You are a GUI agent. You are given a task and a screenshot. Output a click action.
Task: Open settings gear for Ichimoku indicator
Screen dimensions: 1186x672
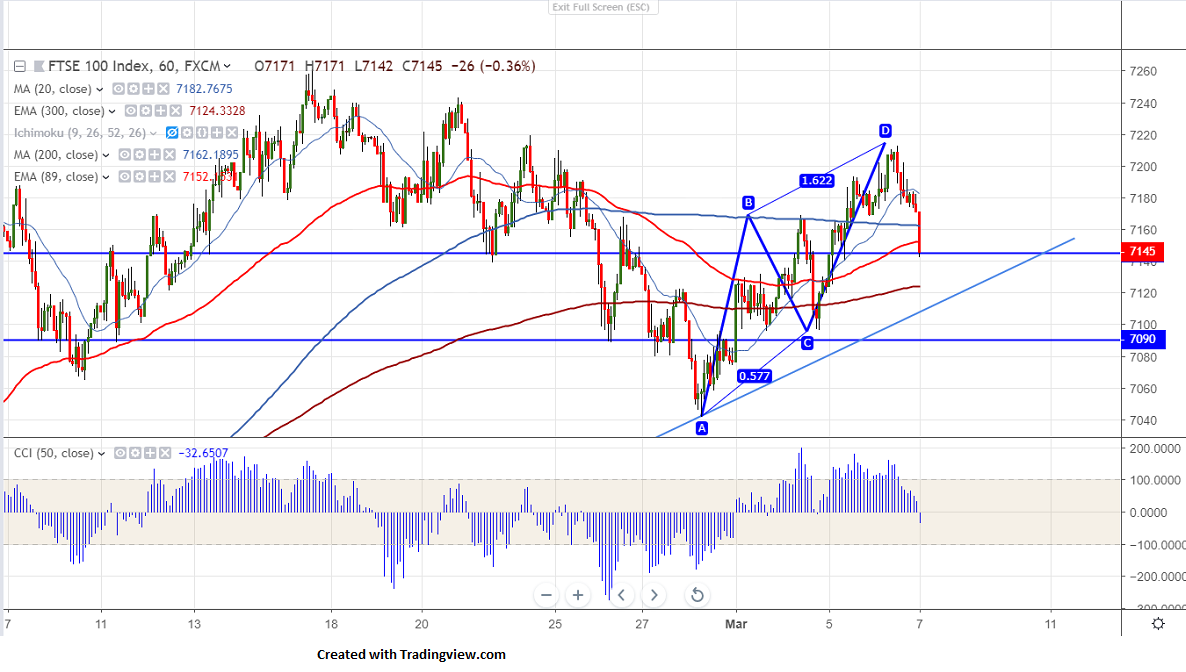[x=187, y=133]
